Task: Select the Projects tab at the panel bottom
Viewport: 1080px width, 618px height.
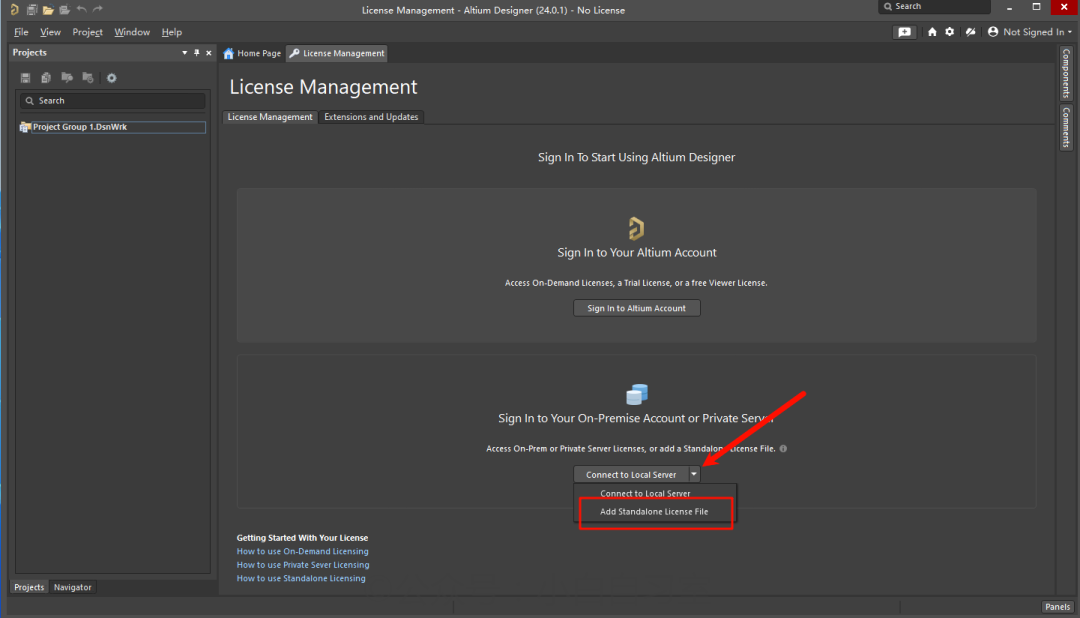Action: (29, 587)
